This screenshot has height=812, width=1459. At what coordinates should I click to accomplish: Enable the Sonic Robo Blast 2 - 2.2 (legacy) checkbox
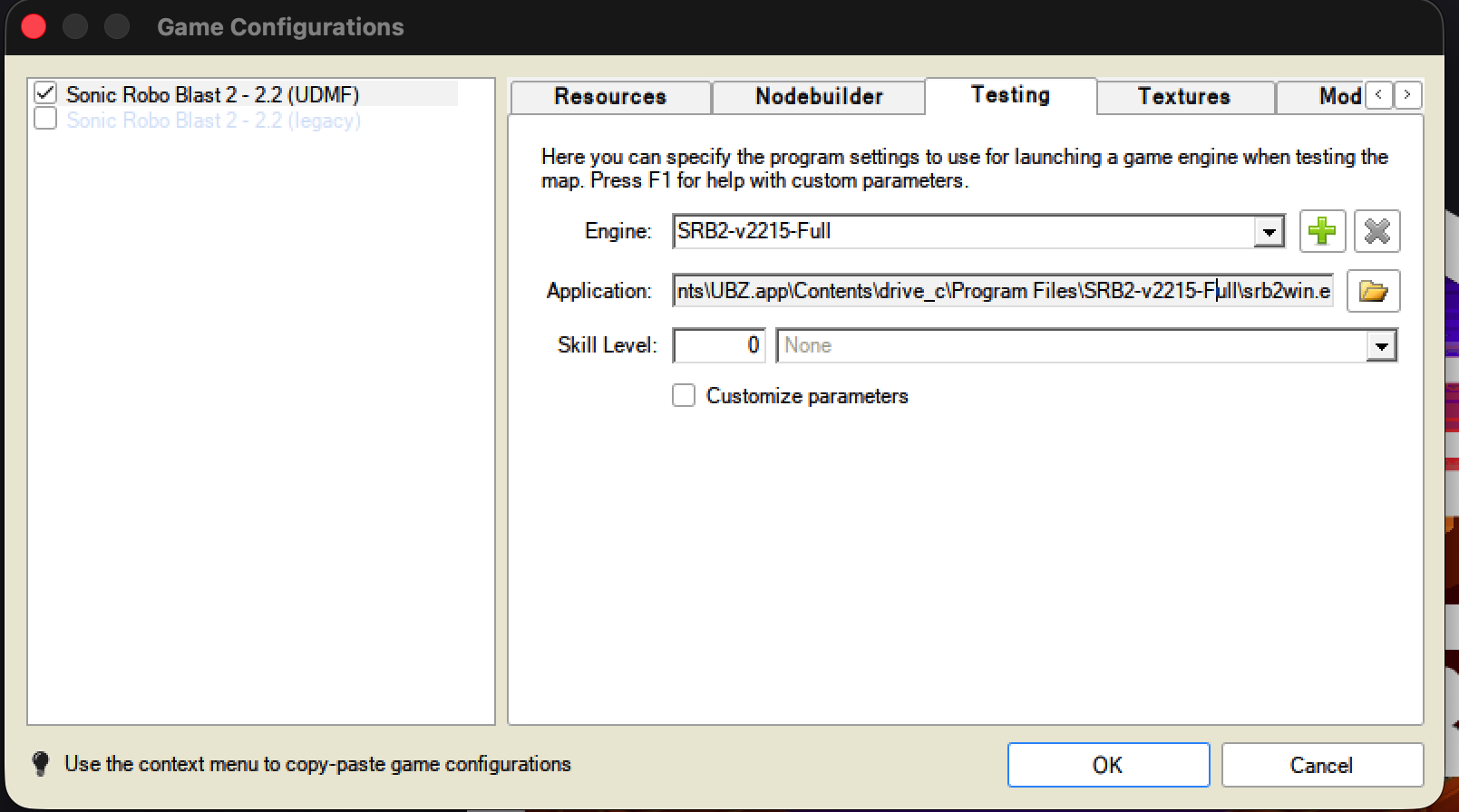pos(45,119)
